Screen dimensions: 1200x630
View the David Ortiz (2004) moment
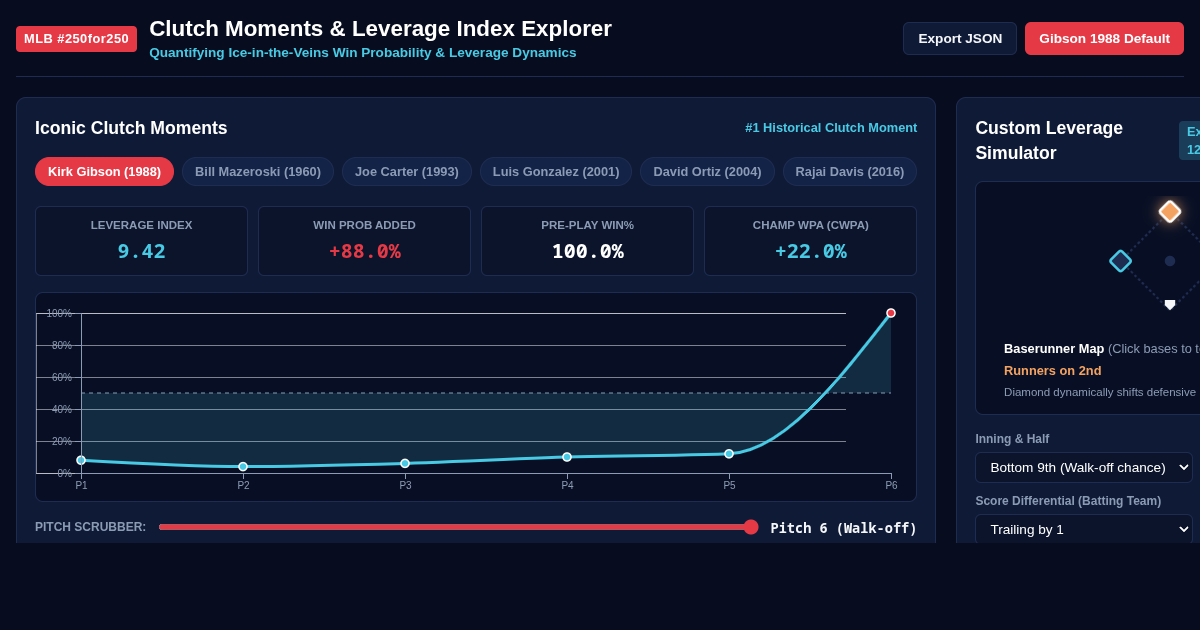[707, 171]
